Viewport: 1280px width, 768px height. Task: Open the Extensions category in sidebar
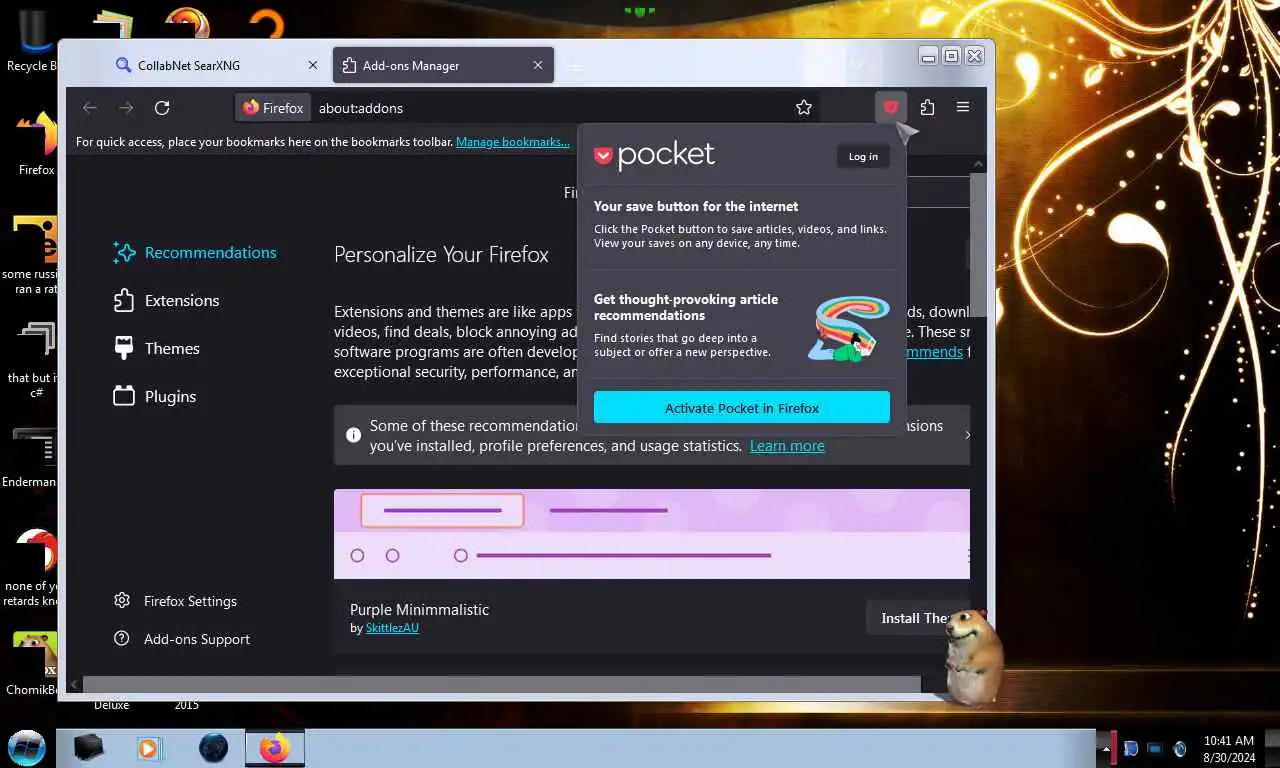[166, 300]
